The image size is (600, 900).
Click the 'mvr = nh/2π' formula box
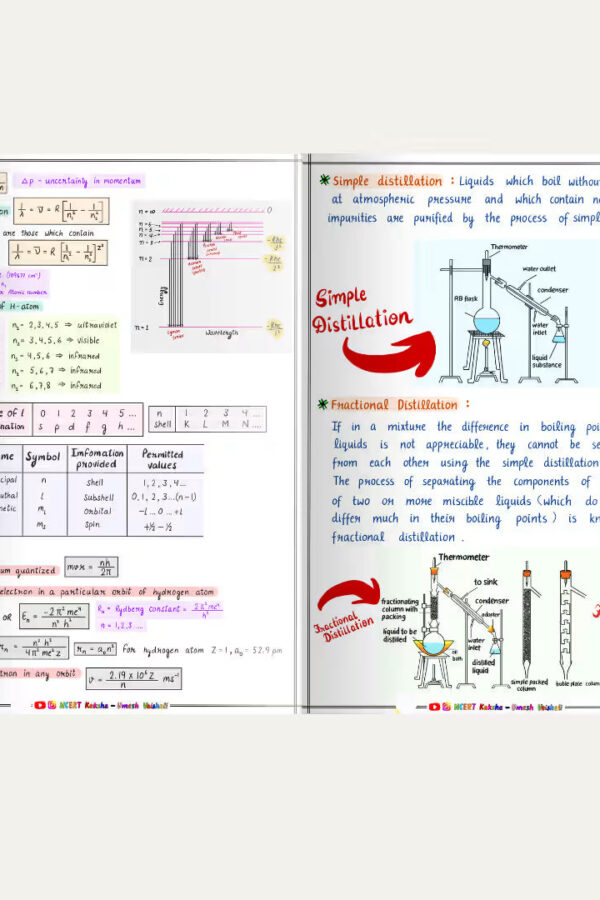[91, 567]
